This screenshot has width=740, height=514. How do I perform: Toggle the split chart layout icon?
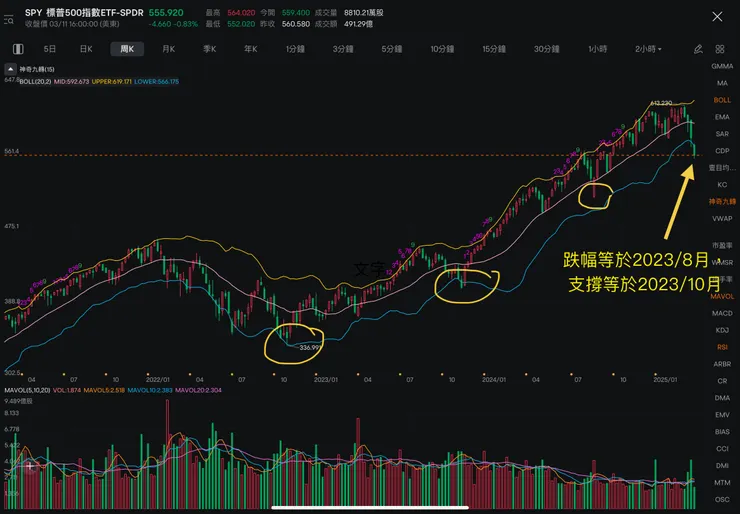(18, 49)
